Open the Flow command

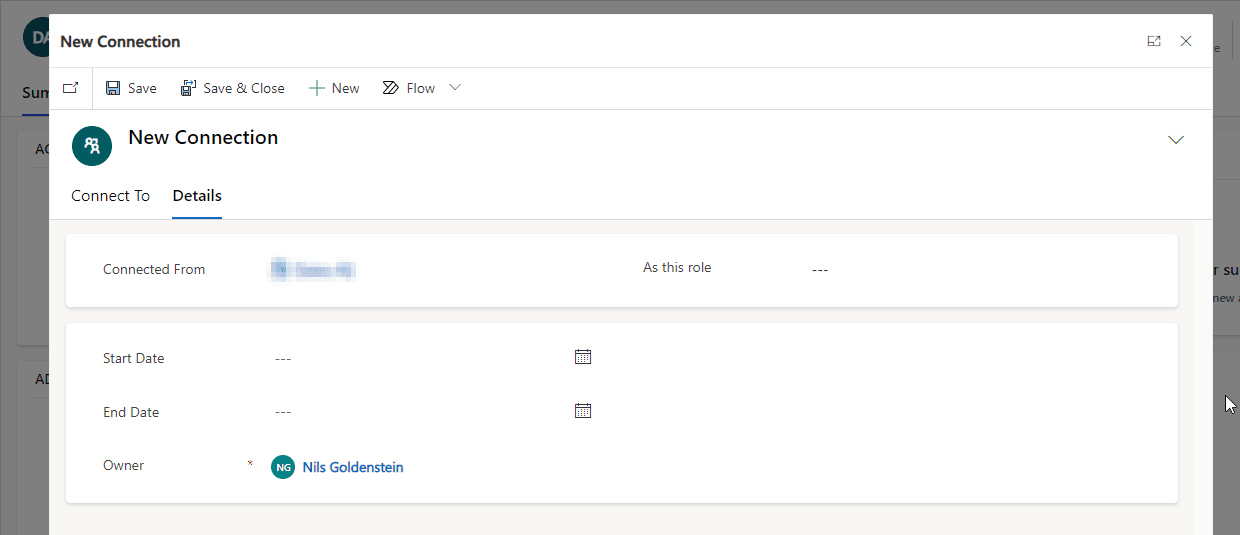(409, 88)
